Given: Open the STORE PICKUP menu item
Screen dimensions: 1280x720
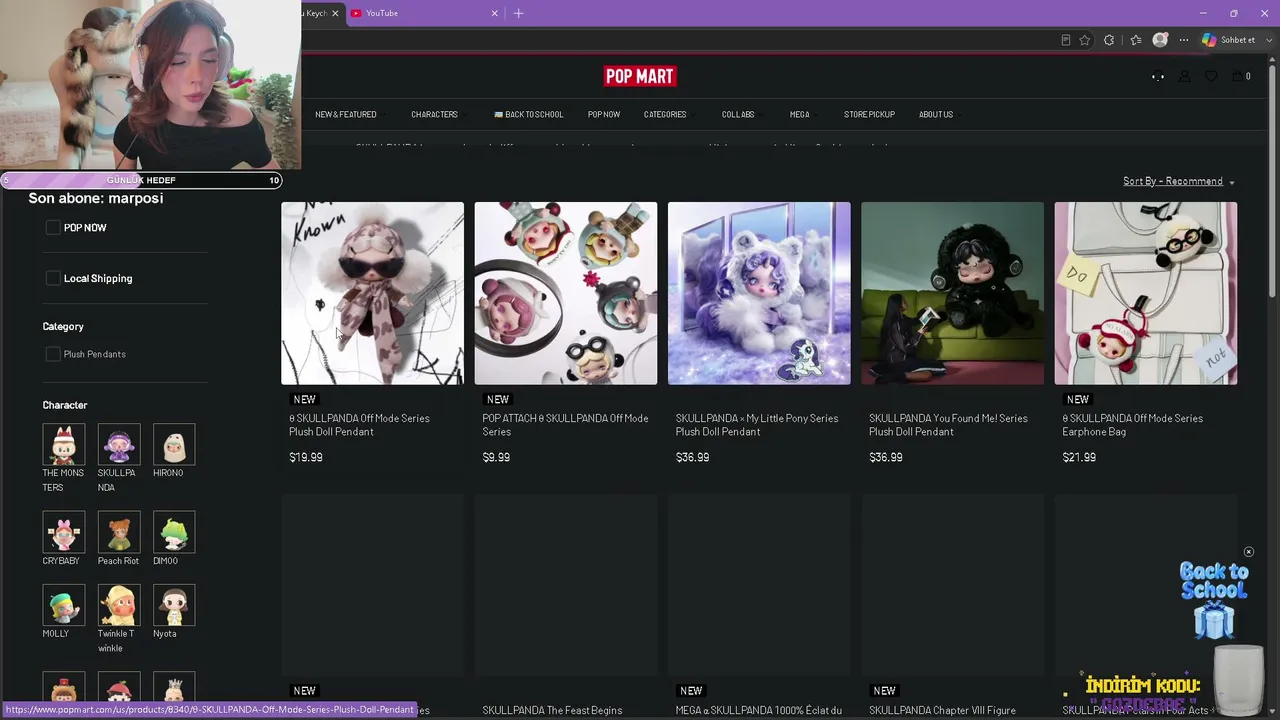Looking at the screenshot, I should click(x=869, y=114).
